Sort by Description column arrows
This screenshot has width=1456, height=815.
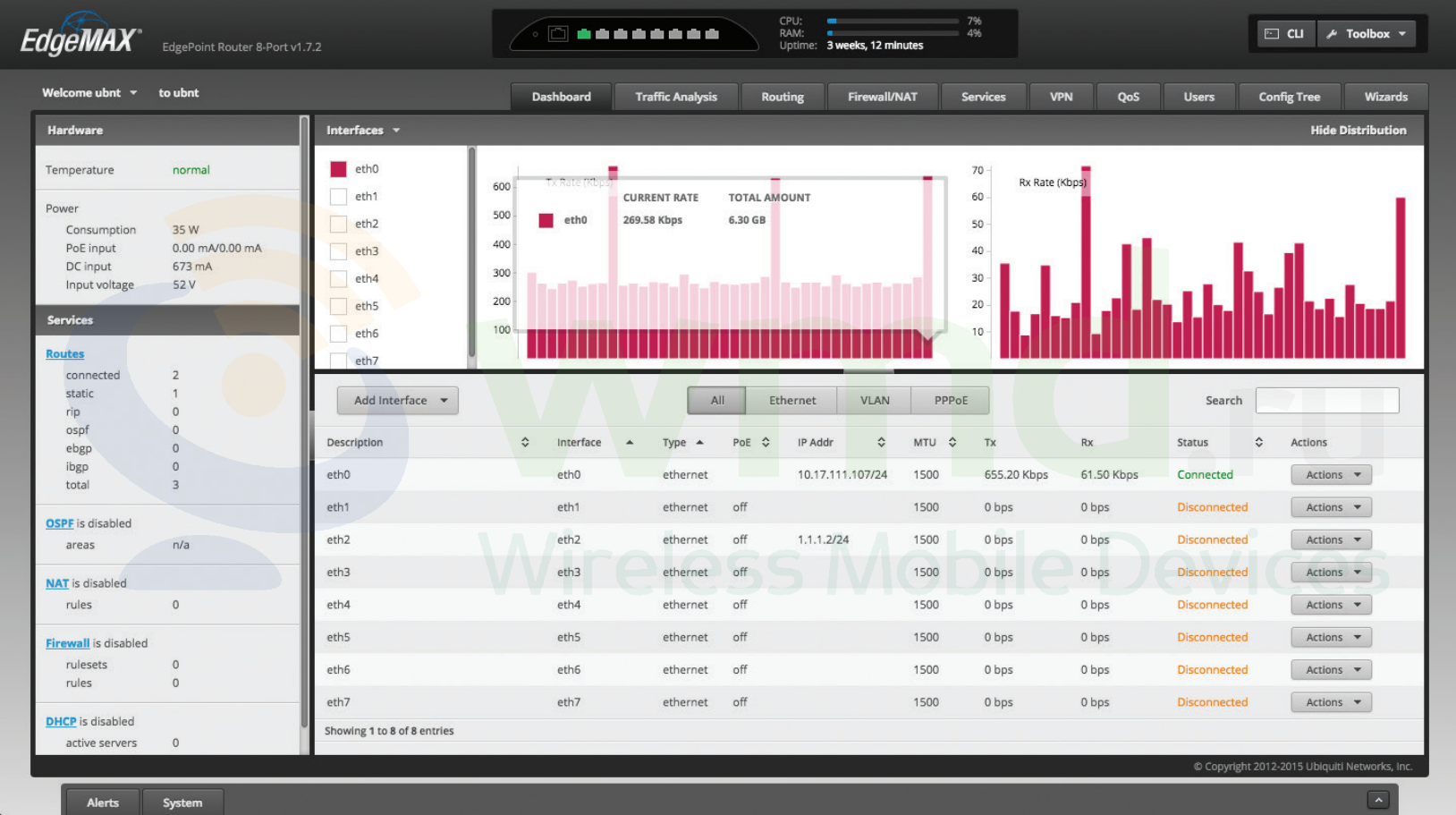coord(525,442)
